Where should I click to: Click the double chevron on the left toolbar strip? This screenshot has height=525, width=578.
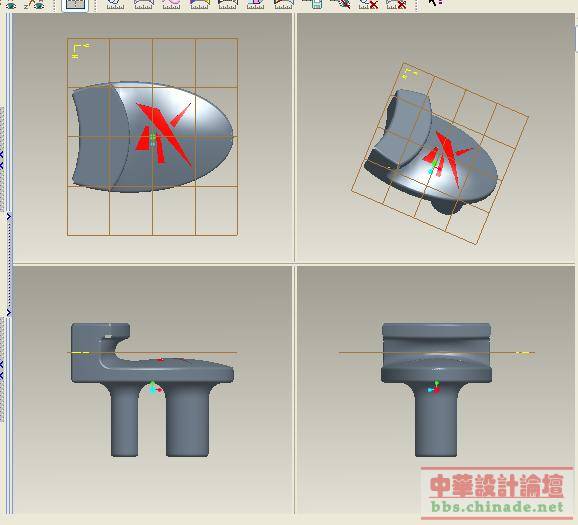(x=2, y=158)
